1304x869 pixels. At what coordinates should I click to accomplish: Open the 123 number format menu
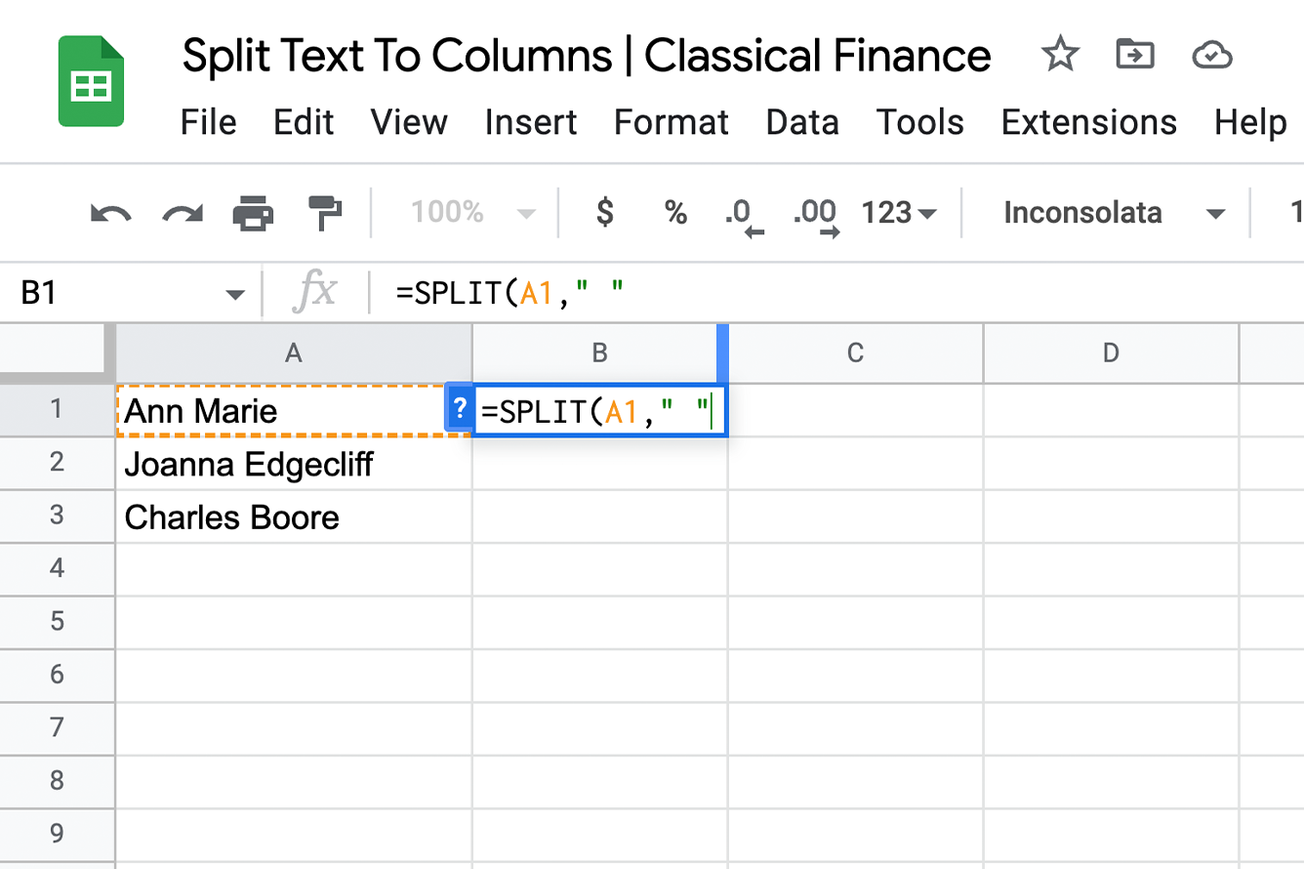[897, 212]
